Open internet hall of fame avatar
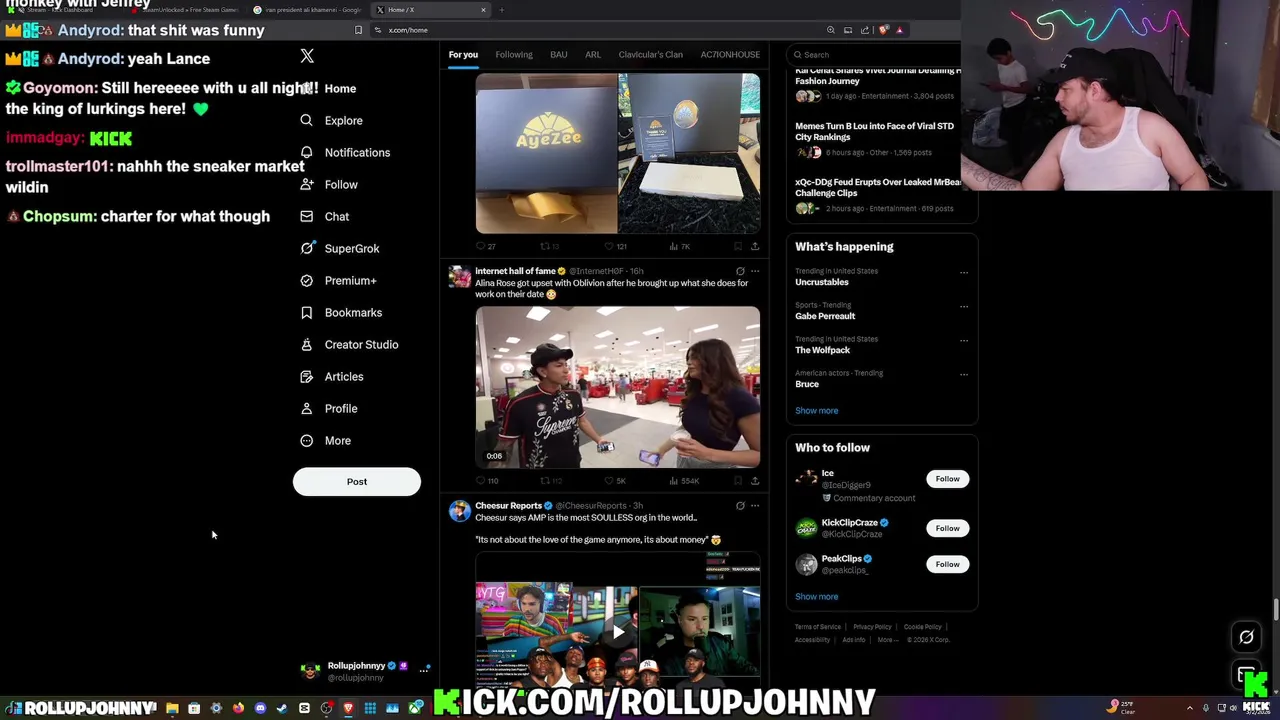This screenshot has width=1280, height=720. [x=460, y=277]
